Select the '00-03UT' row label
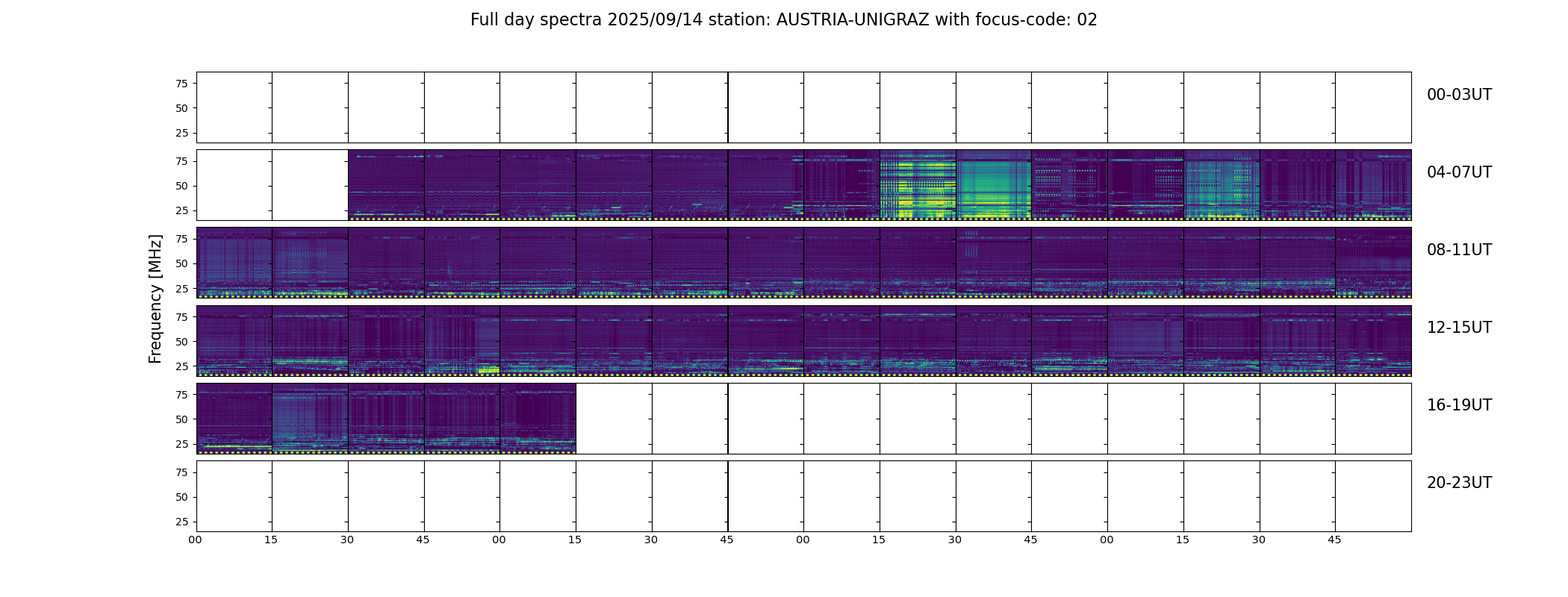 pyautogui.click(x=1459, y=95)
